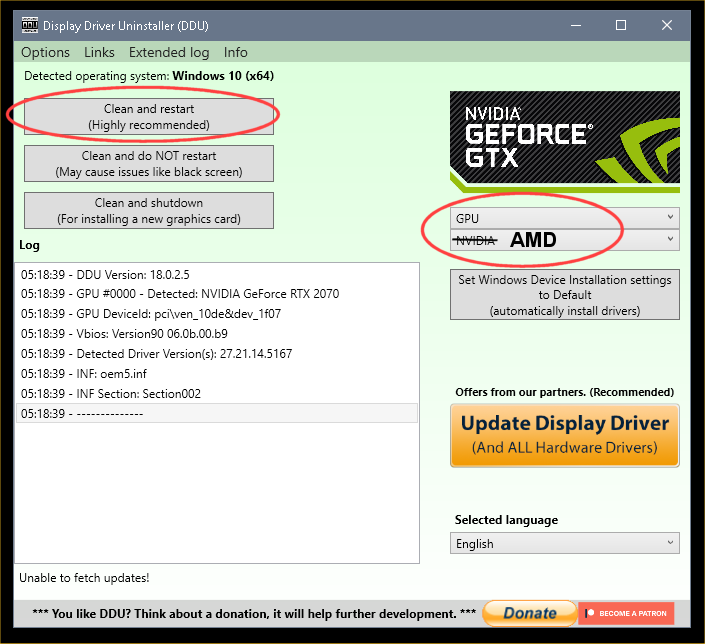Click the Unable to fetch updates! status text
This screenshot has width=705, height=644.
84,578
